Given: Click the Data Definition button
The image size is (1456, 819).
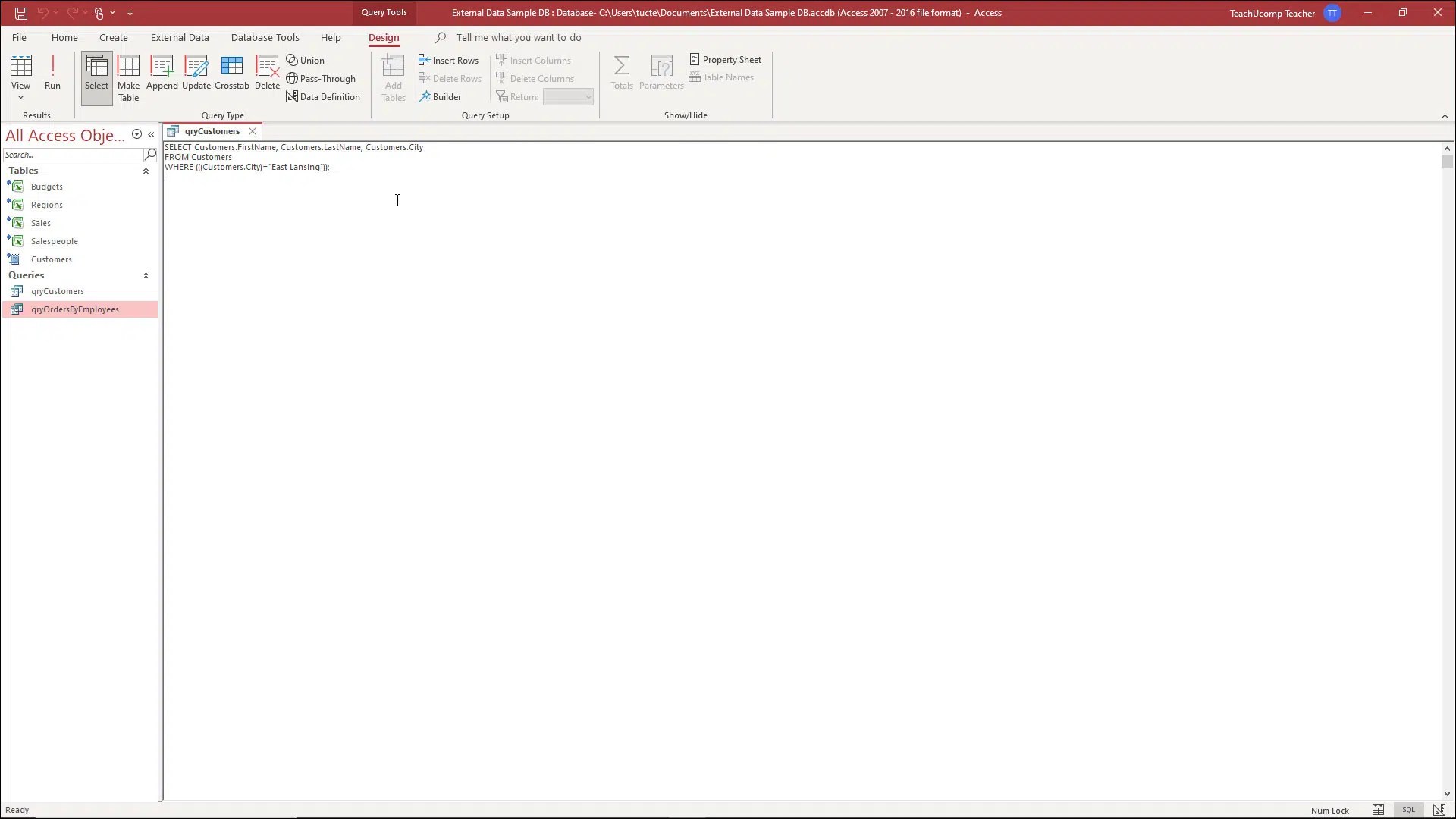Looking at the screenshot, I should pos(323,97).
